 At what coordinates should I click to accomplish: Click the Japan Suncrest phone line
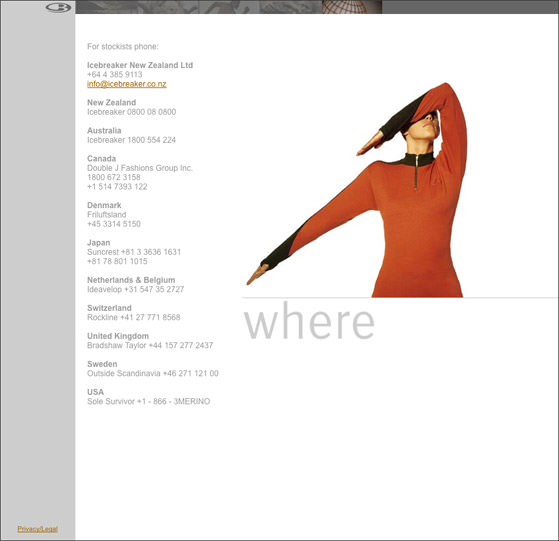click(134, 252)
